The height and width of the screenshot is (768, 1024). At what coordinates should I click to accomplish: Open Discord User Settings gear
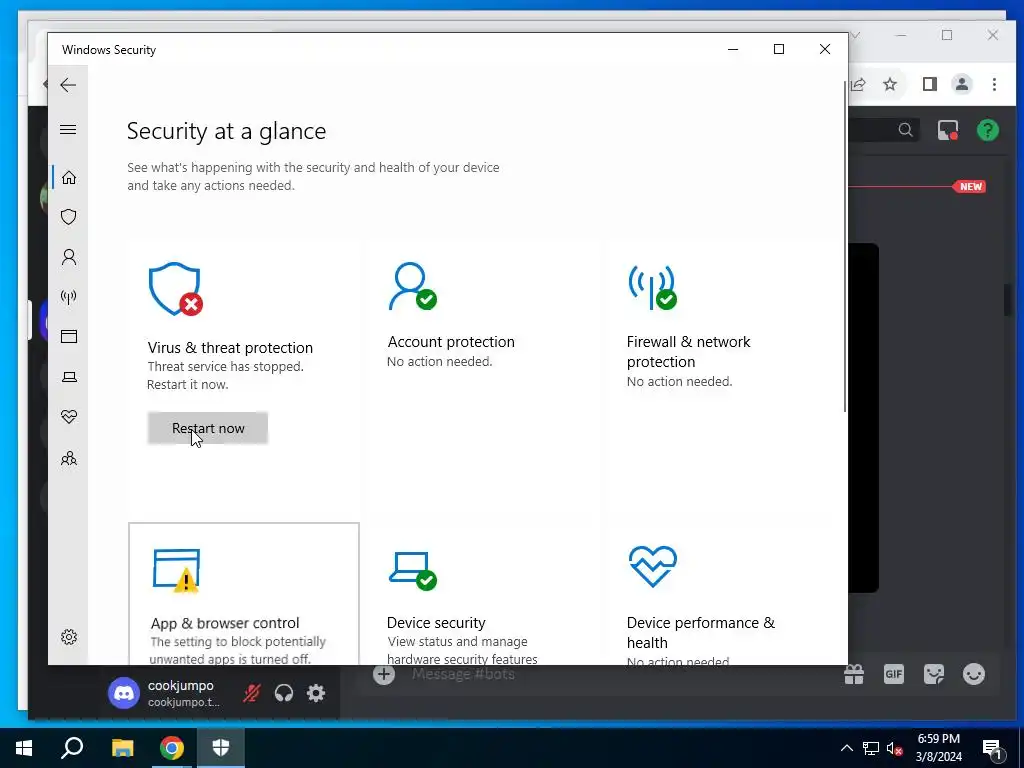tap(315, 693)
